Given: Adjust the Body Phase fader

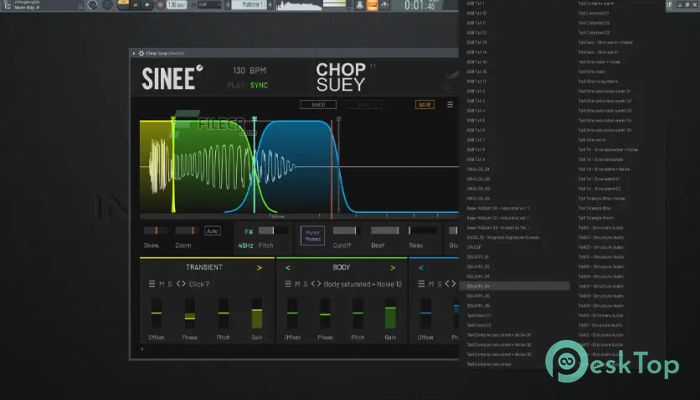Looking at the screenshot, I should click(325, 314).
